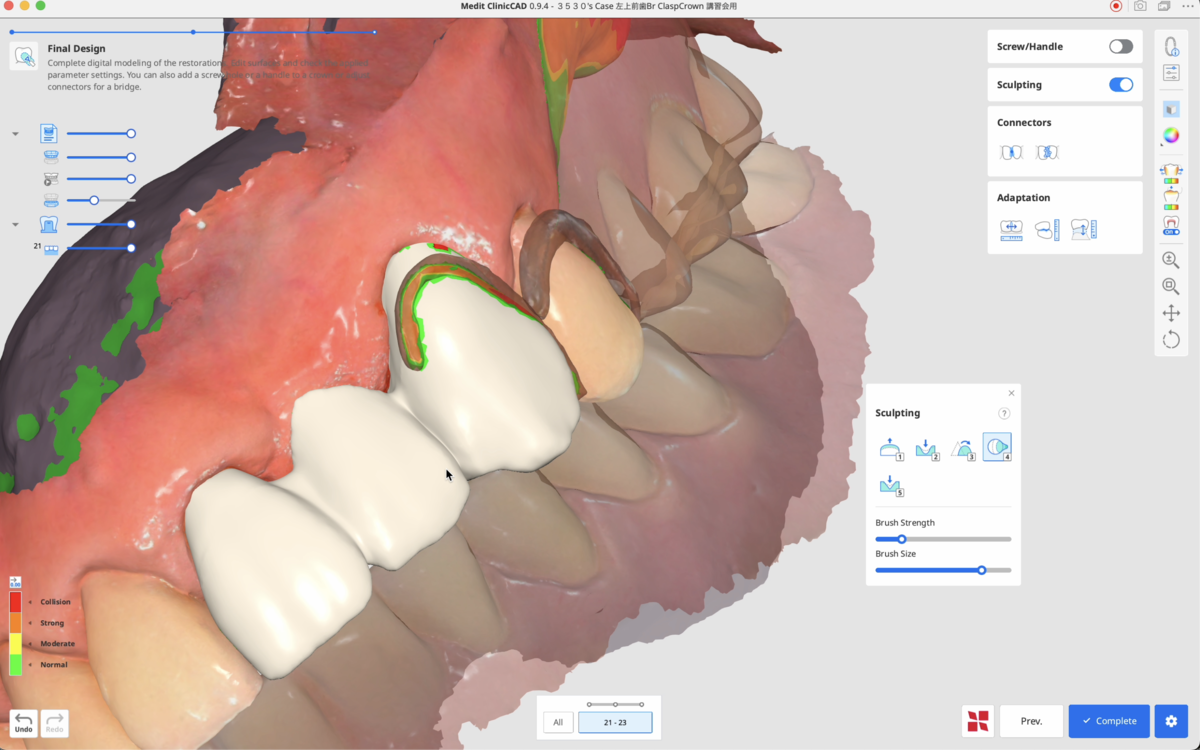
Task: Select the Remove sculpting tool numbered 2
Action: pyautogui.click(x=926, y=448)
